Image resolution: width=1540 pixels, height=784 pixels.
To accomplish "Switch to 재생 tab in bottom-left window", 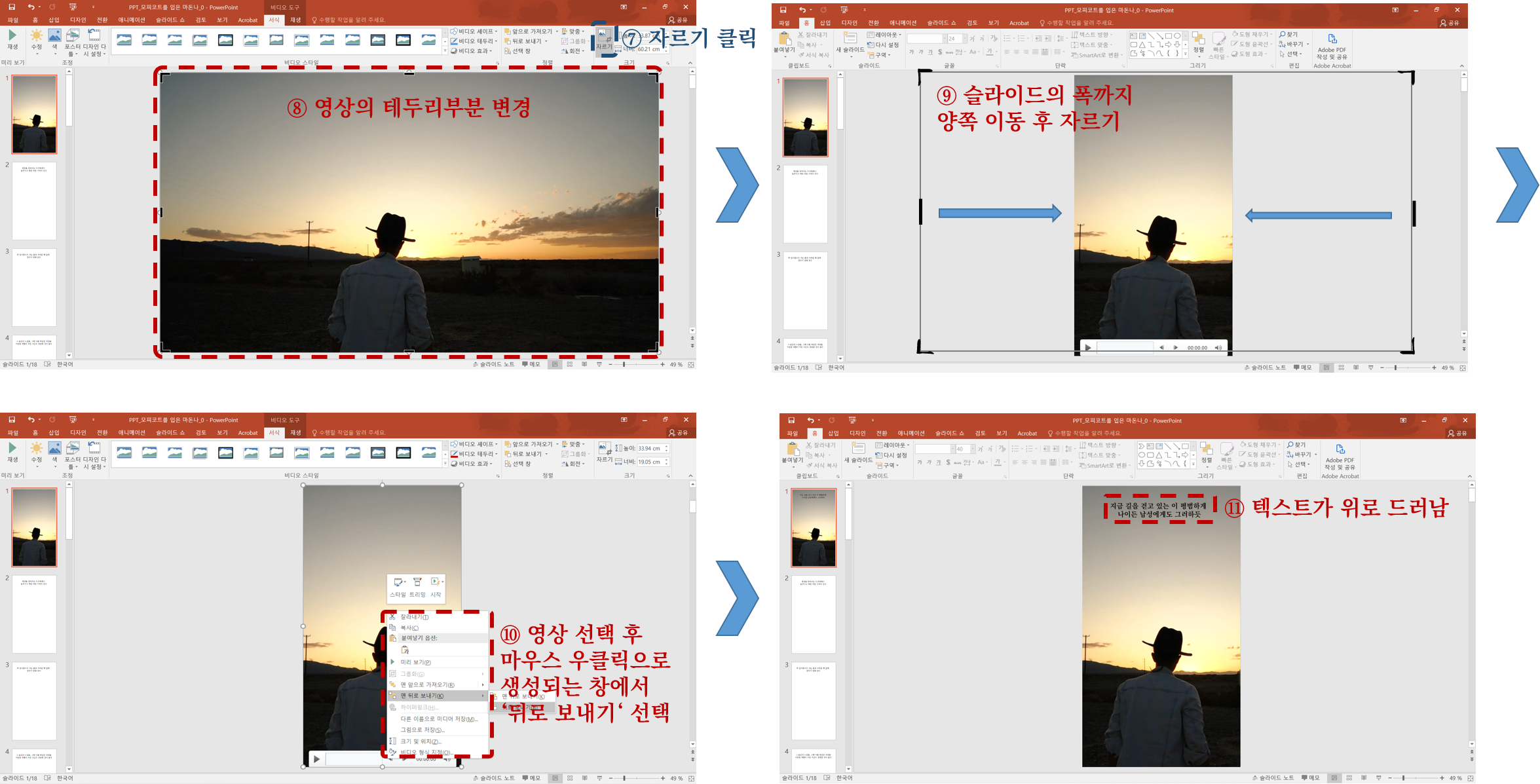I will point(295,433).
